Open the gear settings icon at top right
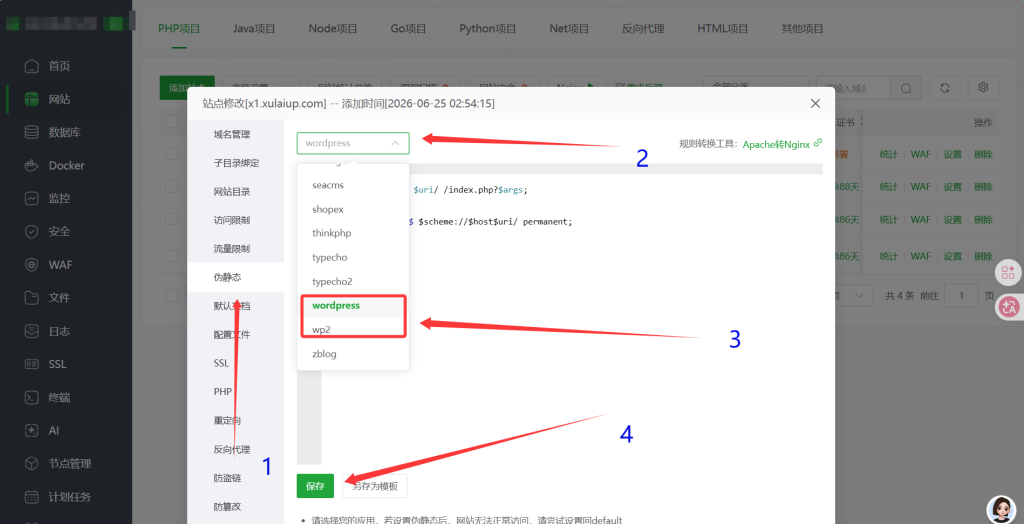Viewport: 1024px width, 524px height. 984,88
